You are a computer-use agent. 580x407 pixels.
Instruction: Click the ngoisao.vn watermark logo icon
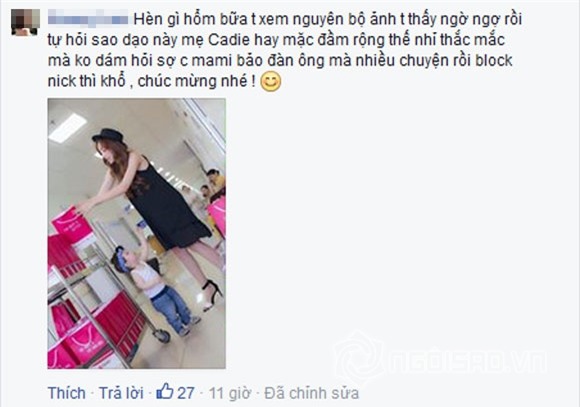pyautogui.click(x=358, y=358)
